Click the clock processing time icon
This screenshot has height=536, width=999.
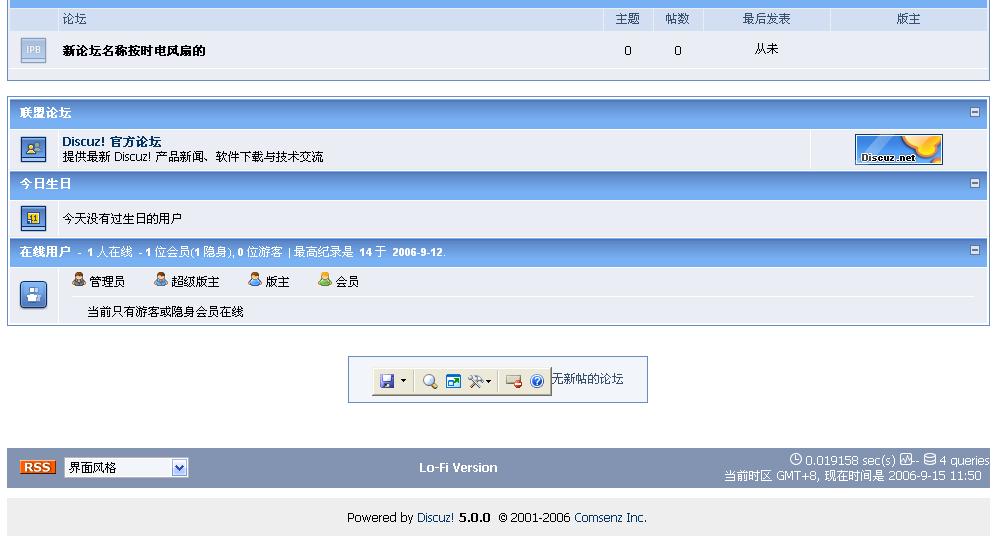pyautogui.click(x=796, y=459)
